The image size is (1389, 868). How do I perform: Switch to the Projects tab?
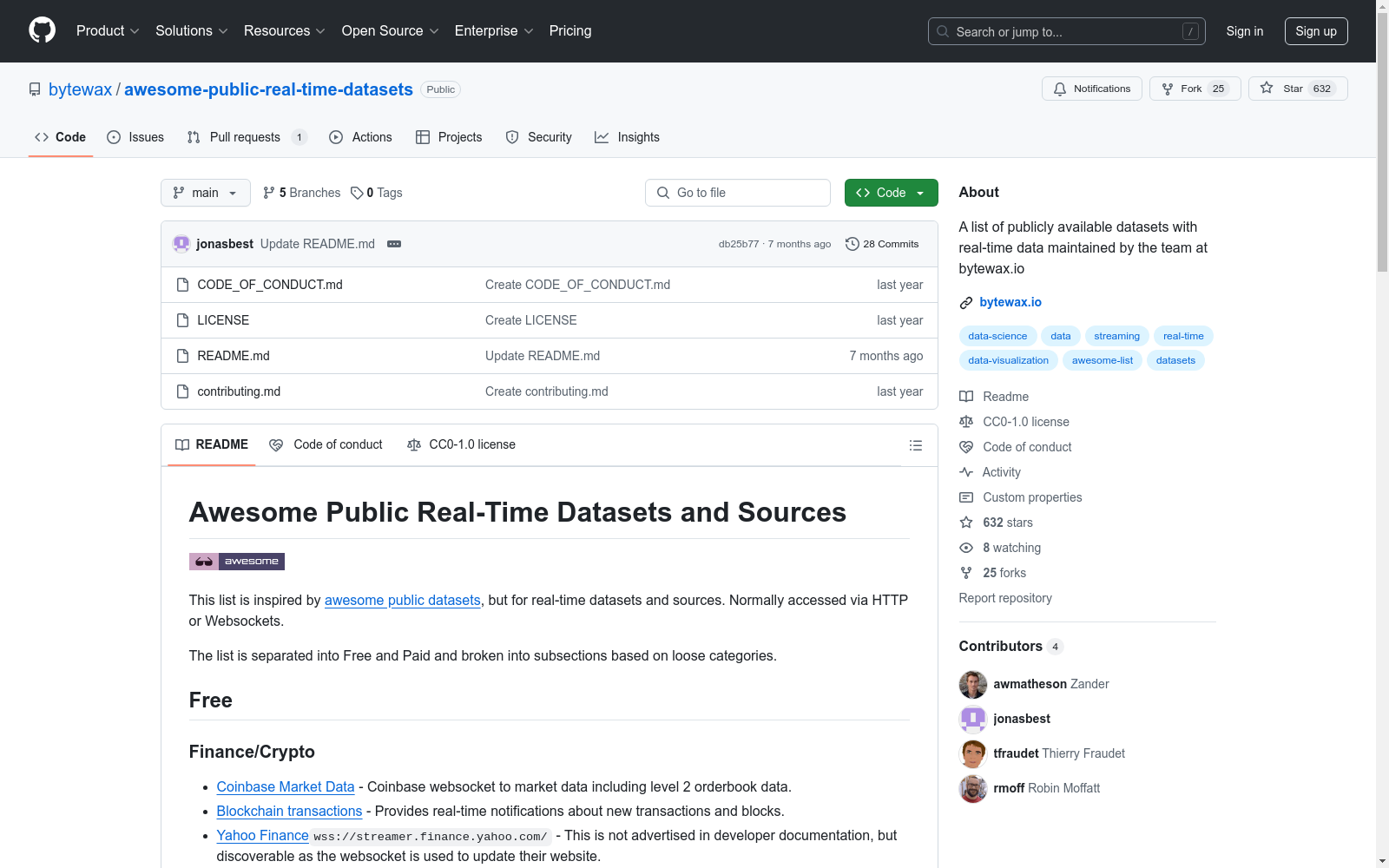tap(449, 137)
